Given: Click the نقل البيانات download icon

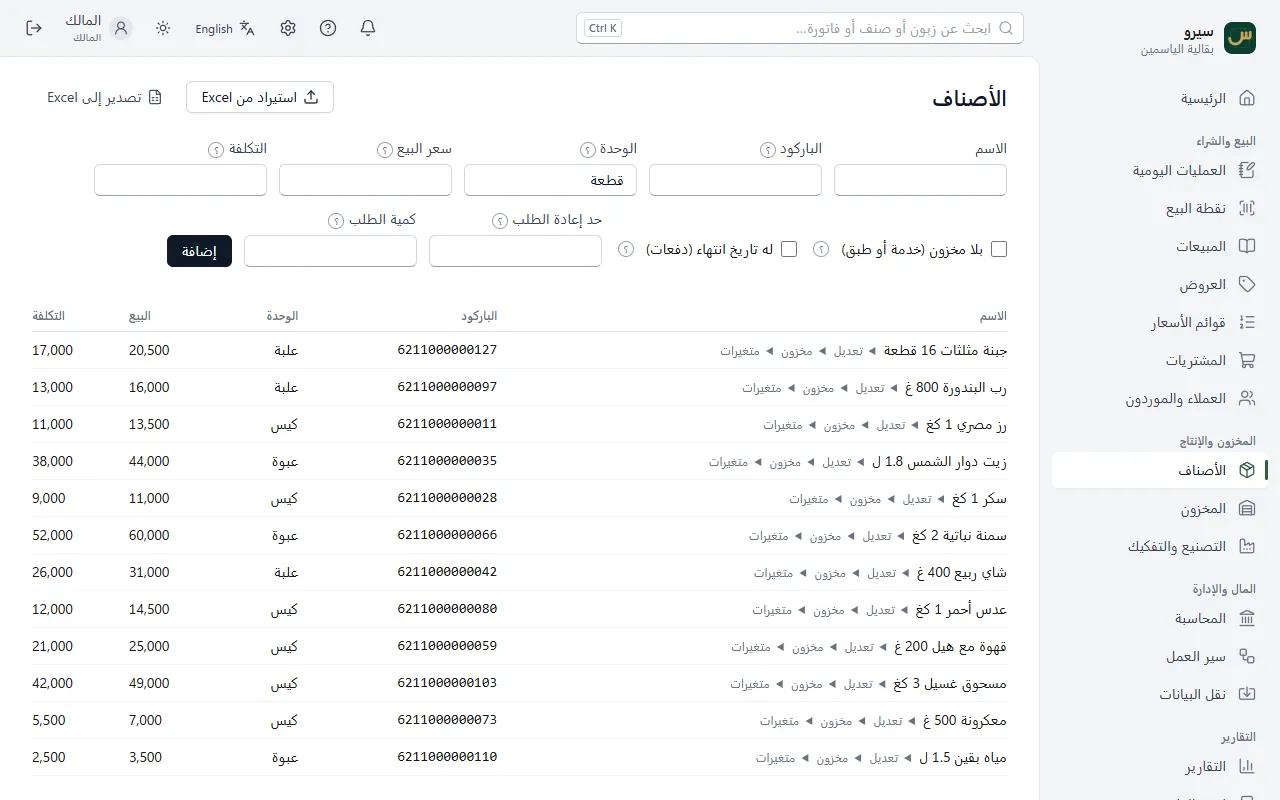Looking at the screenshot, I should pyautogui.click(x=1247, y=694).
